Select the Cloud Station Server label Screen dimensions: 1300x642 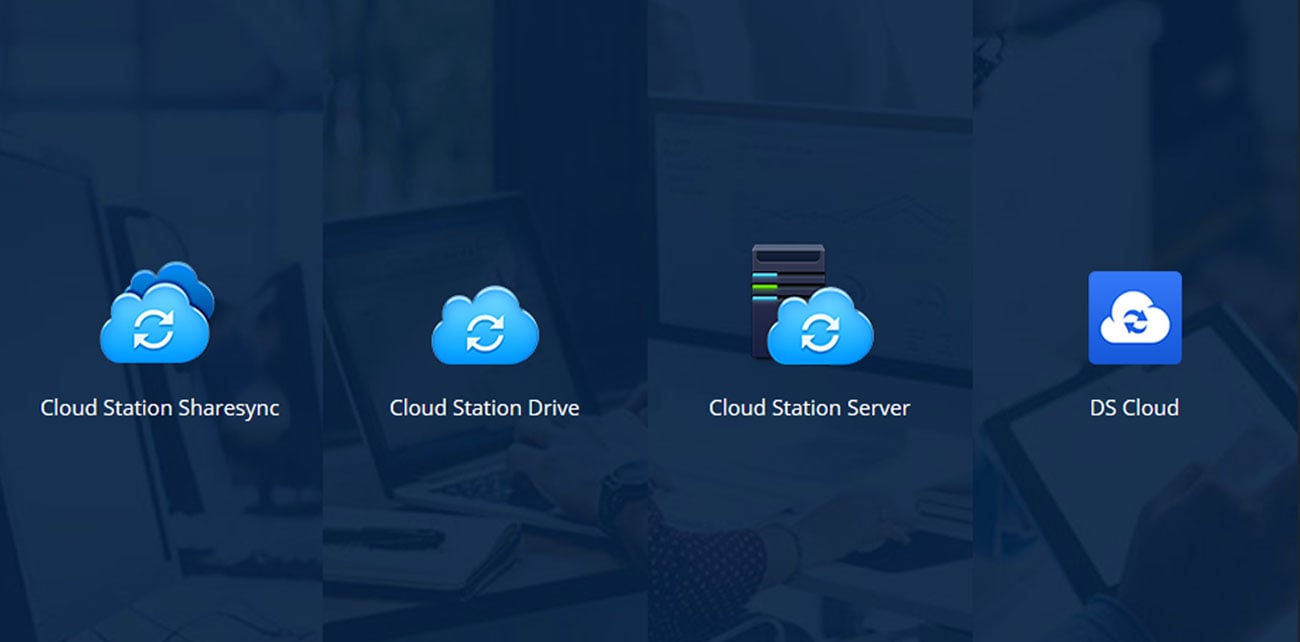pyautogui.click(x=810, y=408)
